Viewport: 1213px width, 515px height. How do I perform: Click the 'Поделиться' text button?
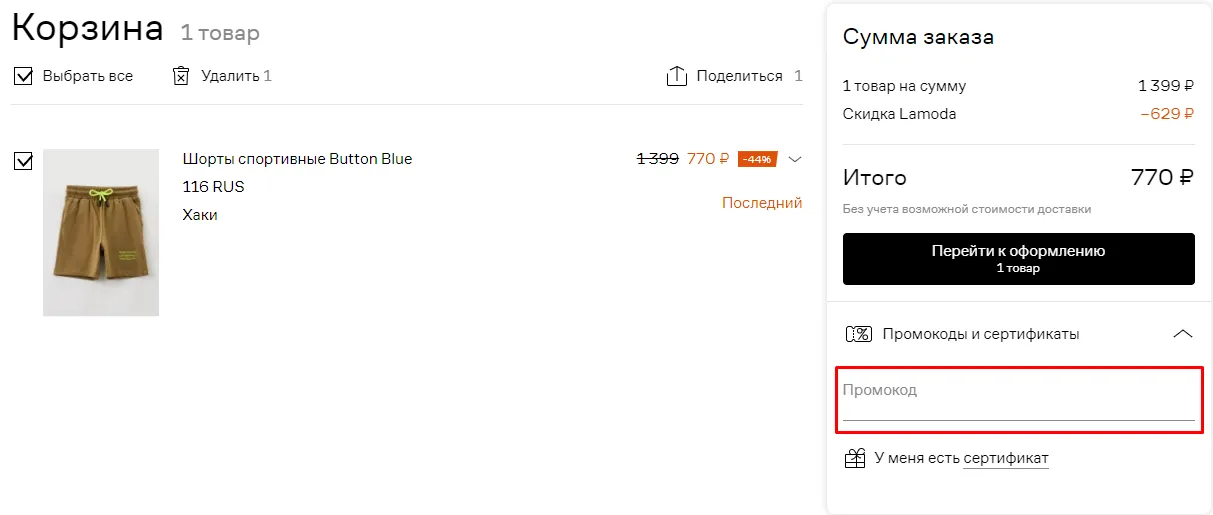click(x=740, y=76)
